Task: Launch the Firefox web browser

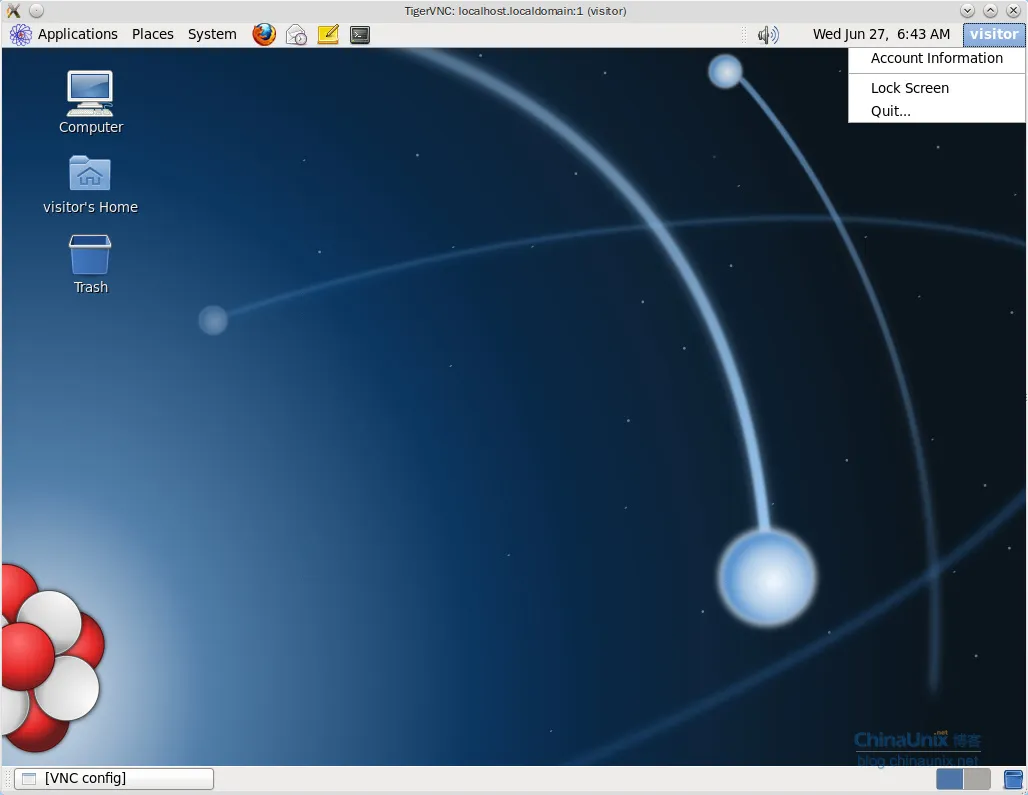Action: [x=264, y=34]
